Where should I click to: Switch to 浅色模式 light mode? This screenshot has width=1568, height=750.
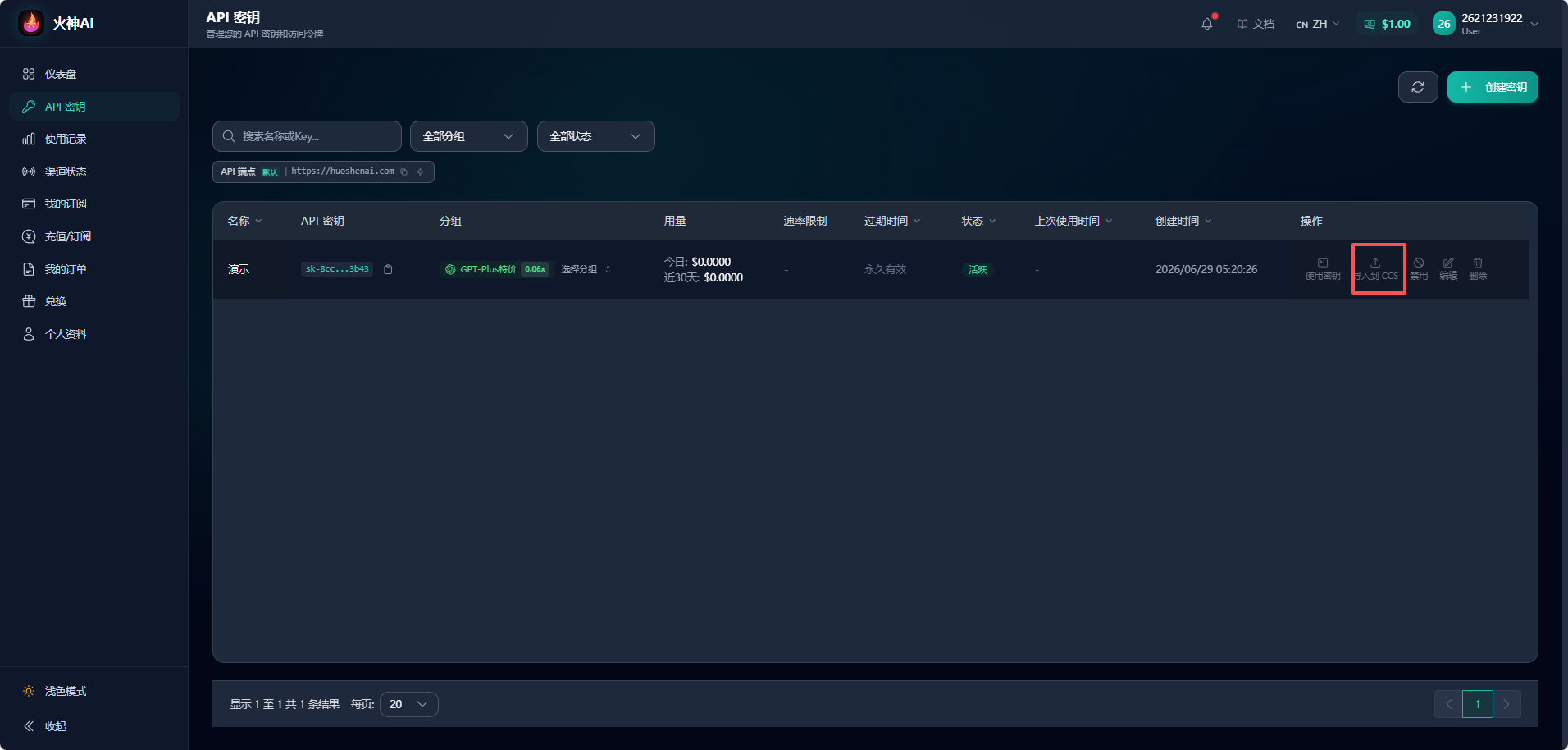pyautogui.click(x=94, y=691)
